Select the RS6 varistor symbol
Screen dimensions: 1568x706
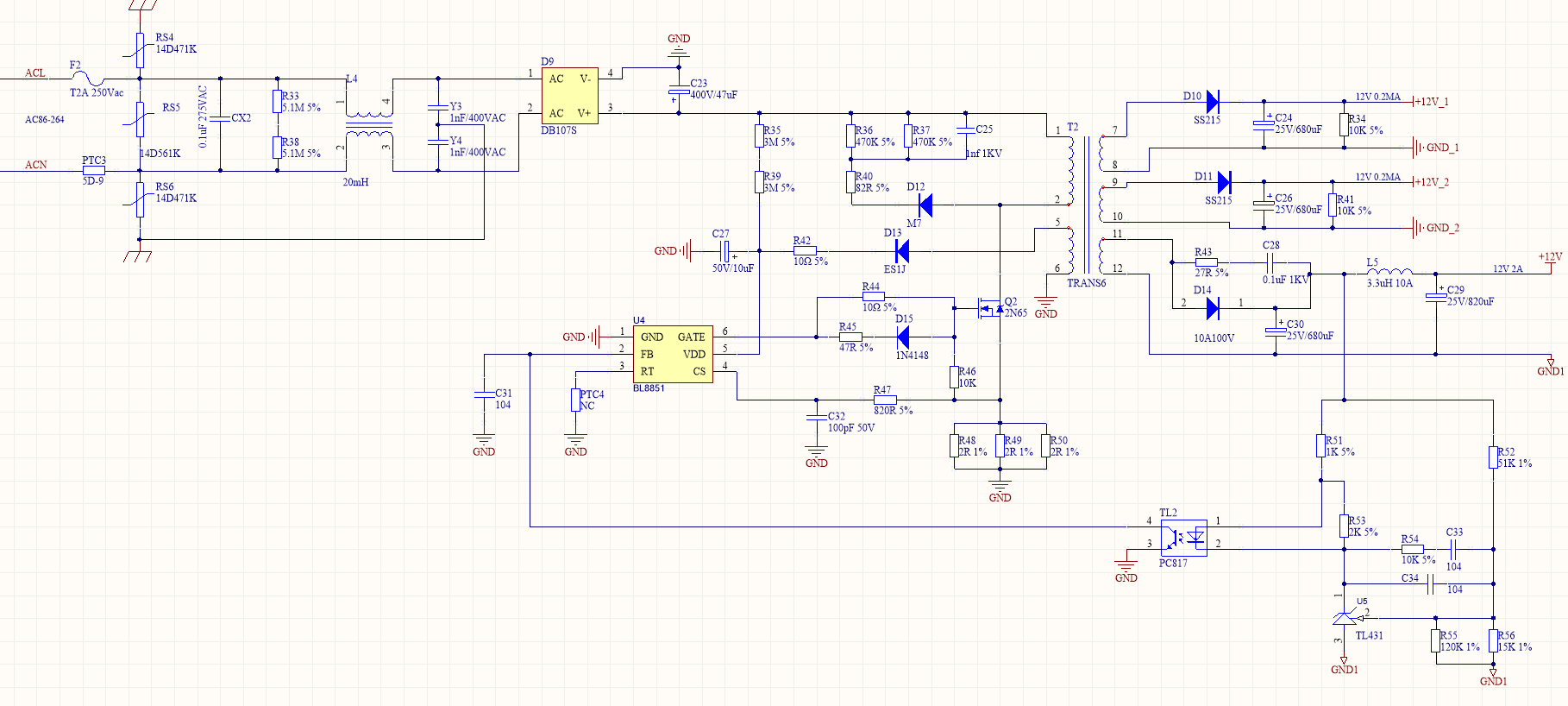pyautogui.click(x=140, y=199)
